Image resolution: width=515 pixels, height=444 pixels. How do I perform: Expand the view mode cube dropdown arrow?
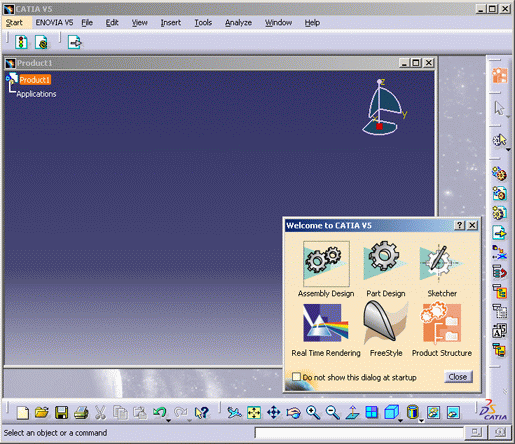point(400,420)
